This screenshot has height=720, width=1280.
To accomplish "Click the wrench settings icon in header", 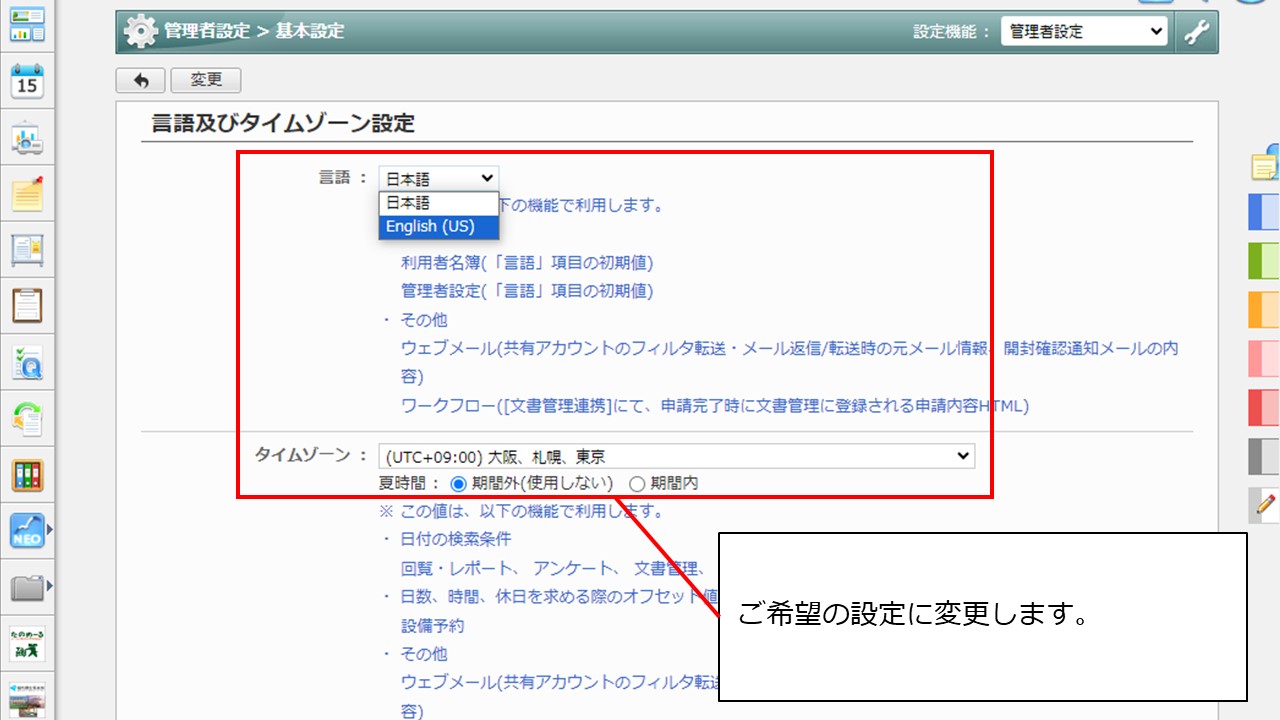I will [1196, 31].
